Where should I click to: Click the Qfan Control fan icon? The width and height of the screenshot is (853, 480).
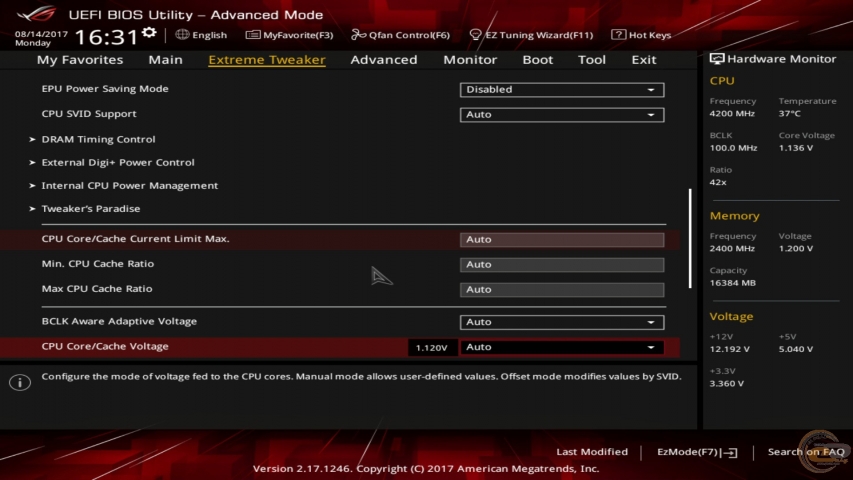(358, 35)
